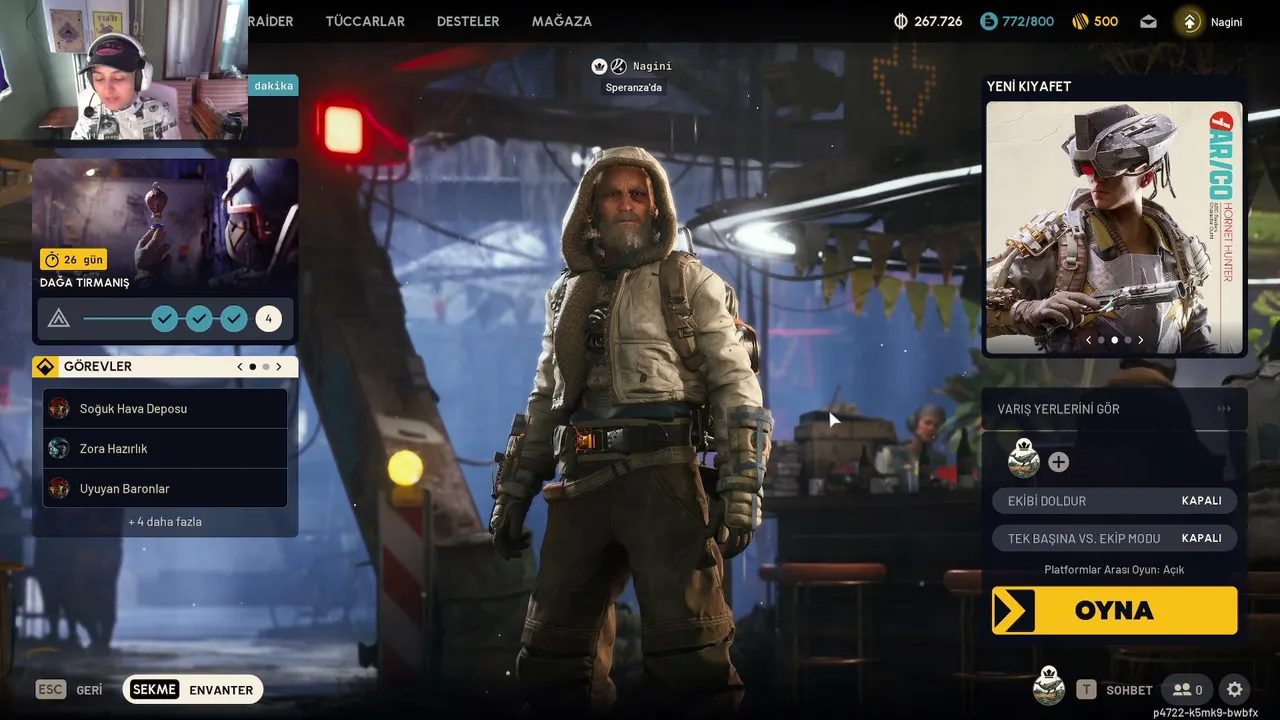The width and height of the screenshot is (1280, 720).
Task: Click your squad avatar in the party panel
Action: click(x=1024, y=461)
